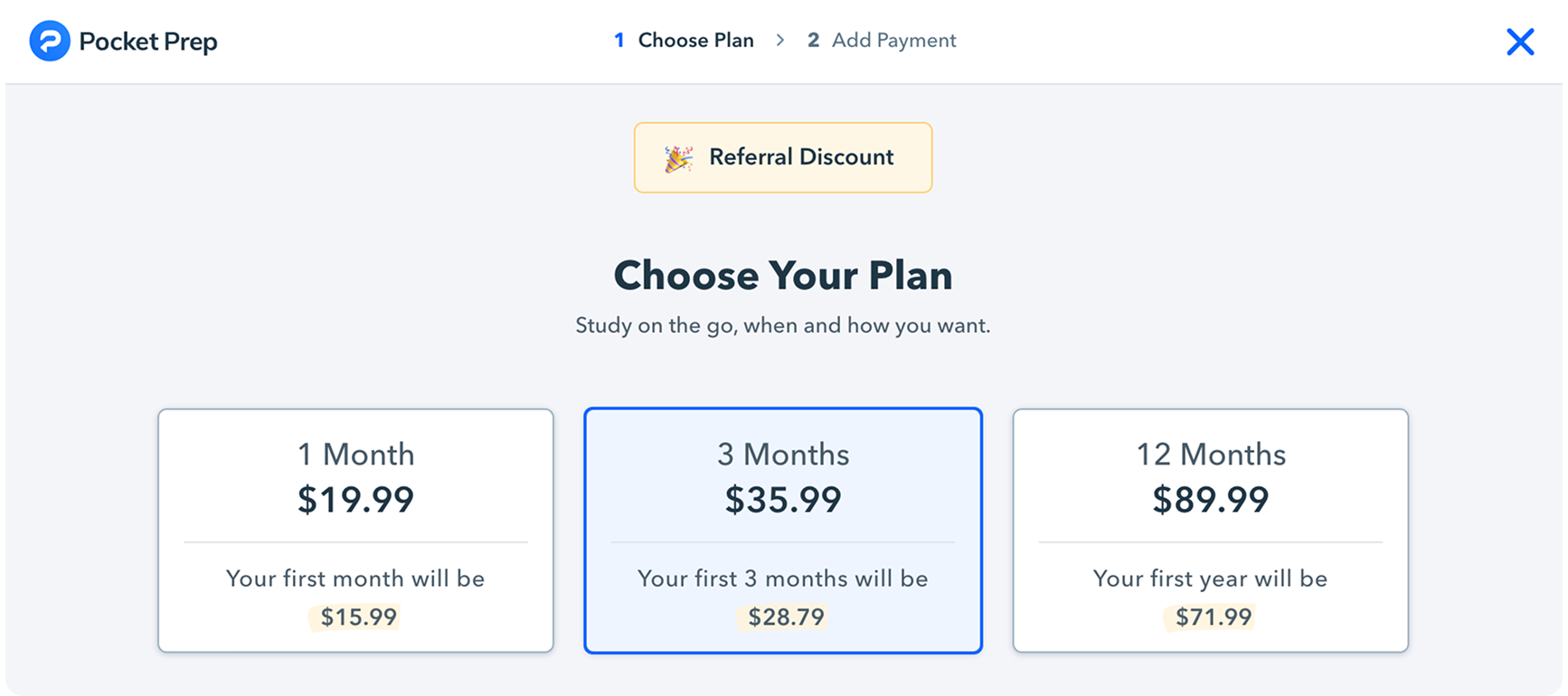
Task: Click the Pocket Prep logo icon
Action: 50,42
